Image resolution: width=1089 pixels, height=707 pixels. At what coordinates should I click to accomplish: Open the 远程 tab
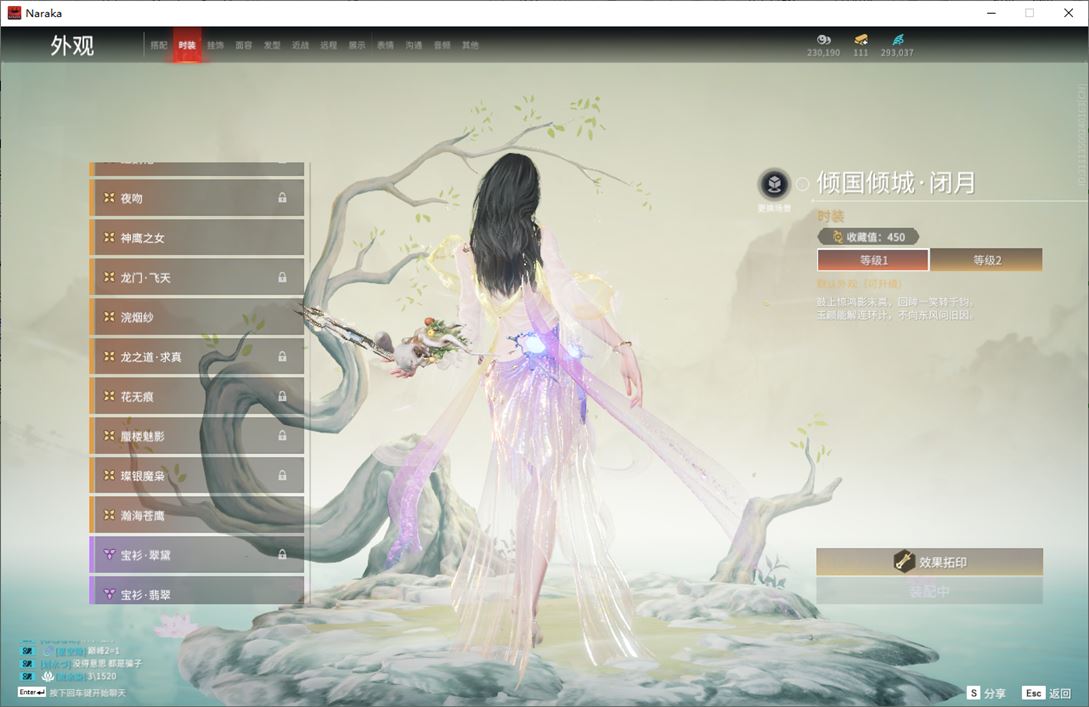point(329,45)
